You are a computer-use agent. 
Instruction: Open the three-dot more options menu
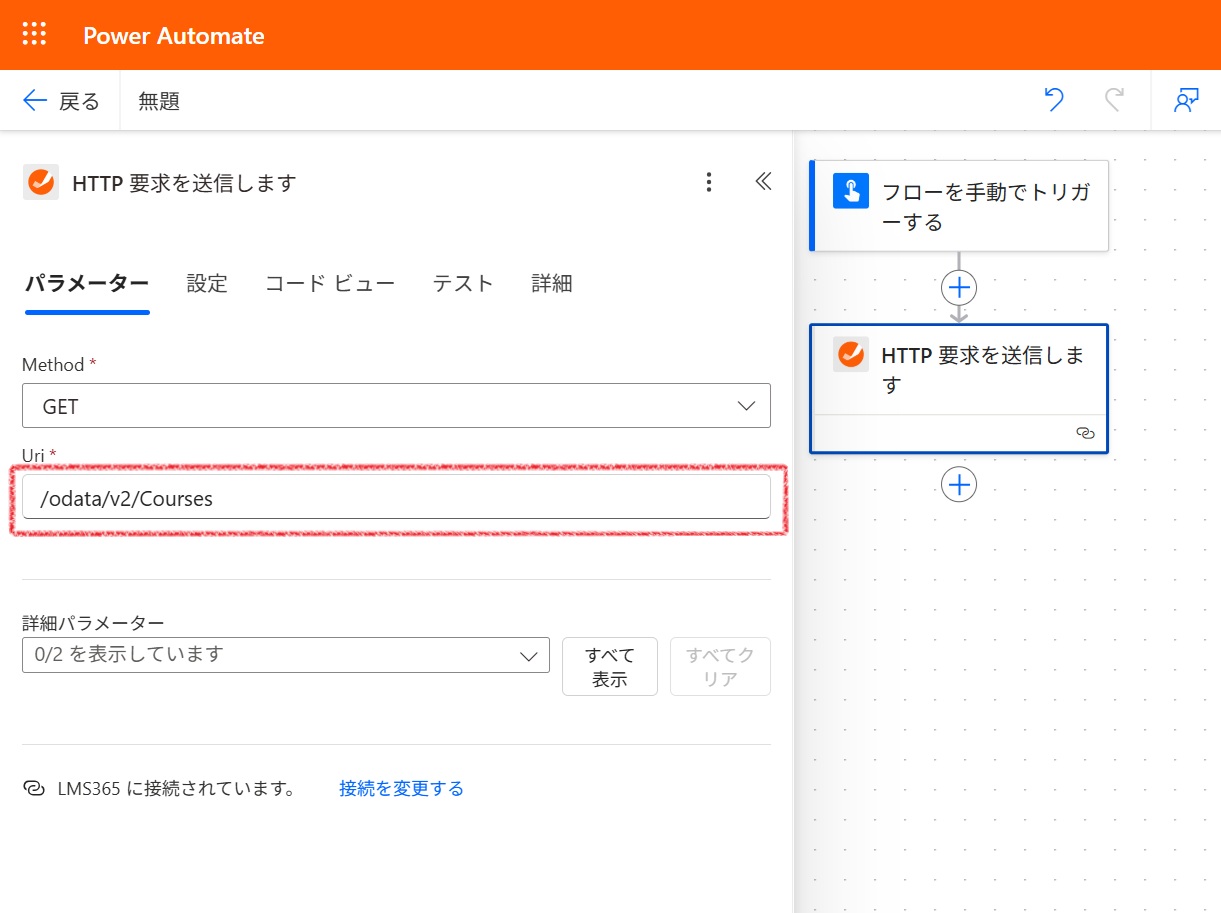point(709,182)
